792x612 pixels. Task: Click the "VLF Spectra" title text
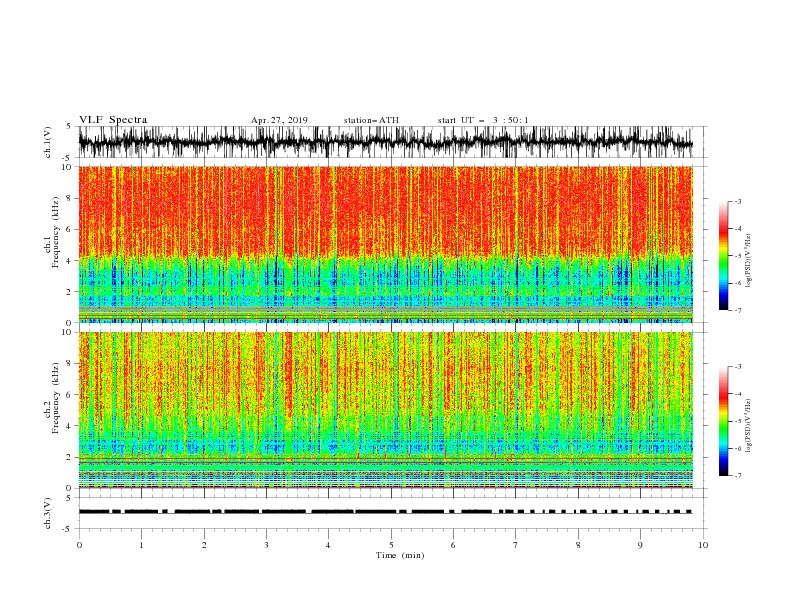tap(113, 120)
